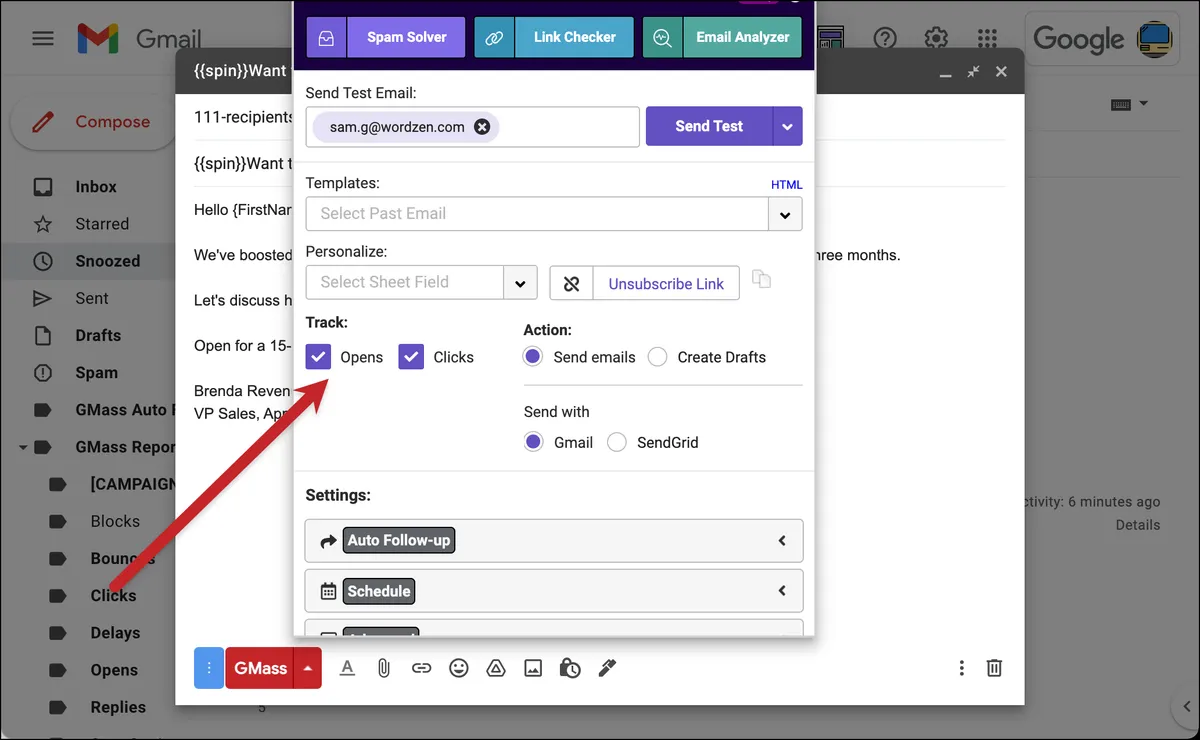
Task: Select the Create Drafts radio option
Action: coord(657,357)
